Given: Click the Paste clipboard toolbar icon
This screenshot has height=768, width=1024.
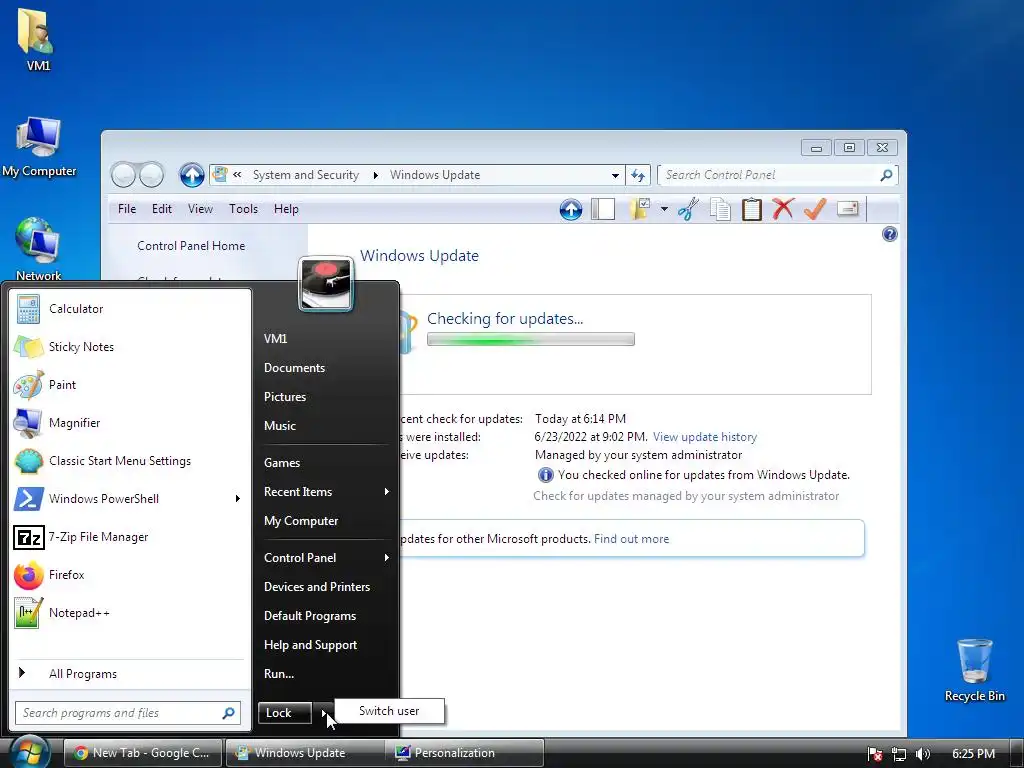Looking at the screenshot, I should tap(752, 209).
